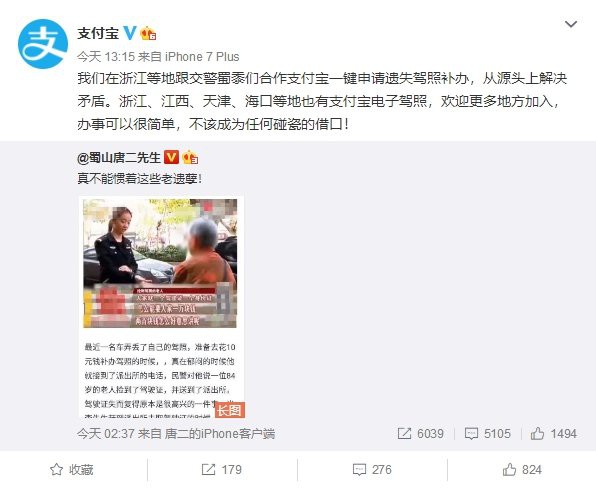Click the crown badge next to 蜀山唐二先生
Screen dimensions: 596x488
pyautogui.click(x=190, y=157)
